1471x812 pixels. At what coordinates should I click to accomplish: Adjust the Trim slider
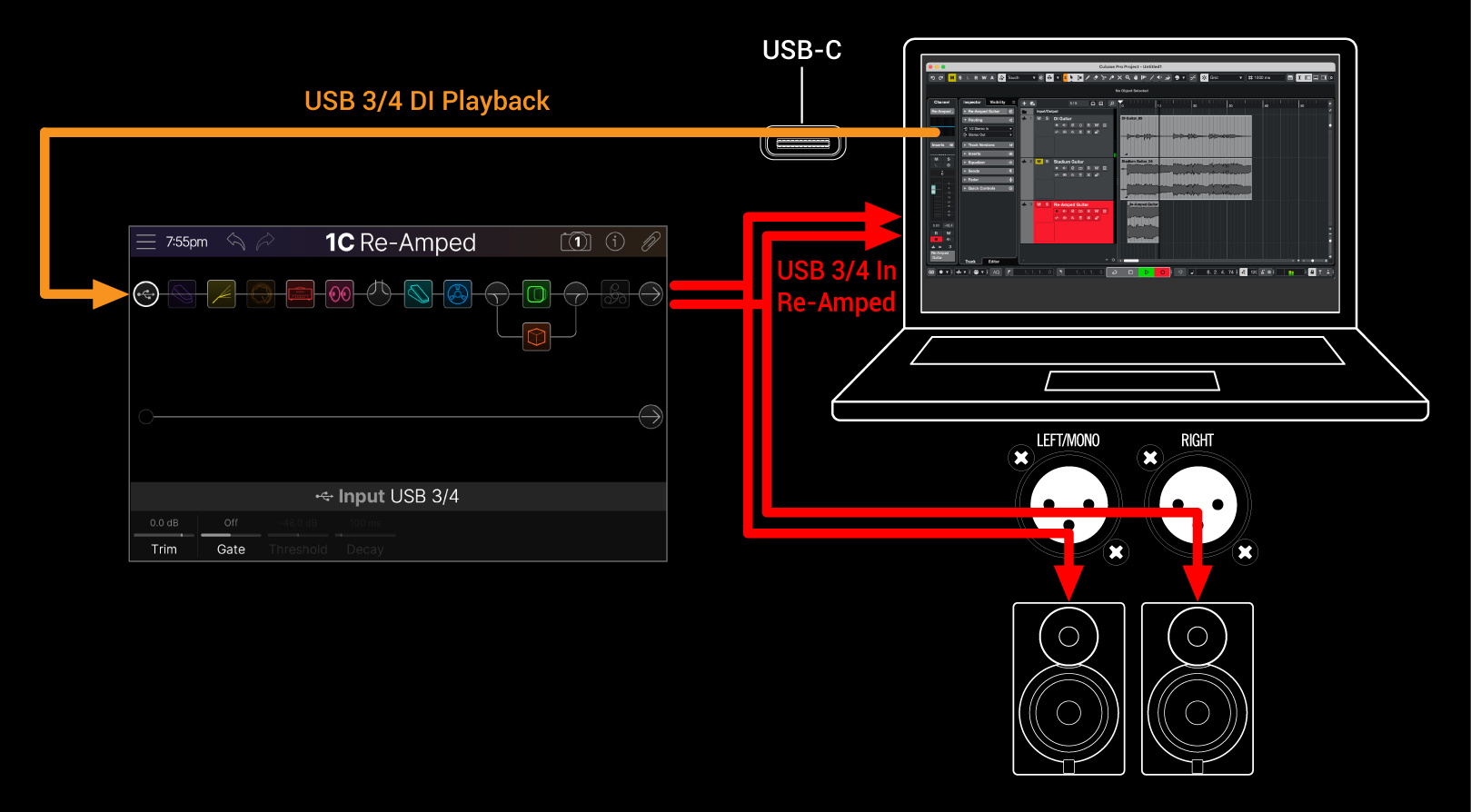click(164, 535)
